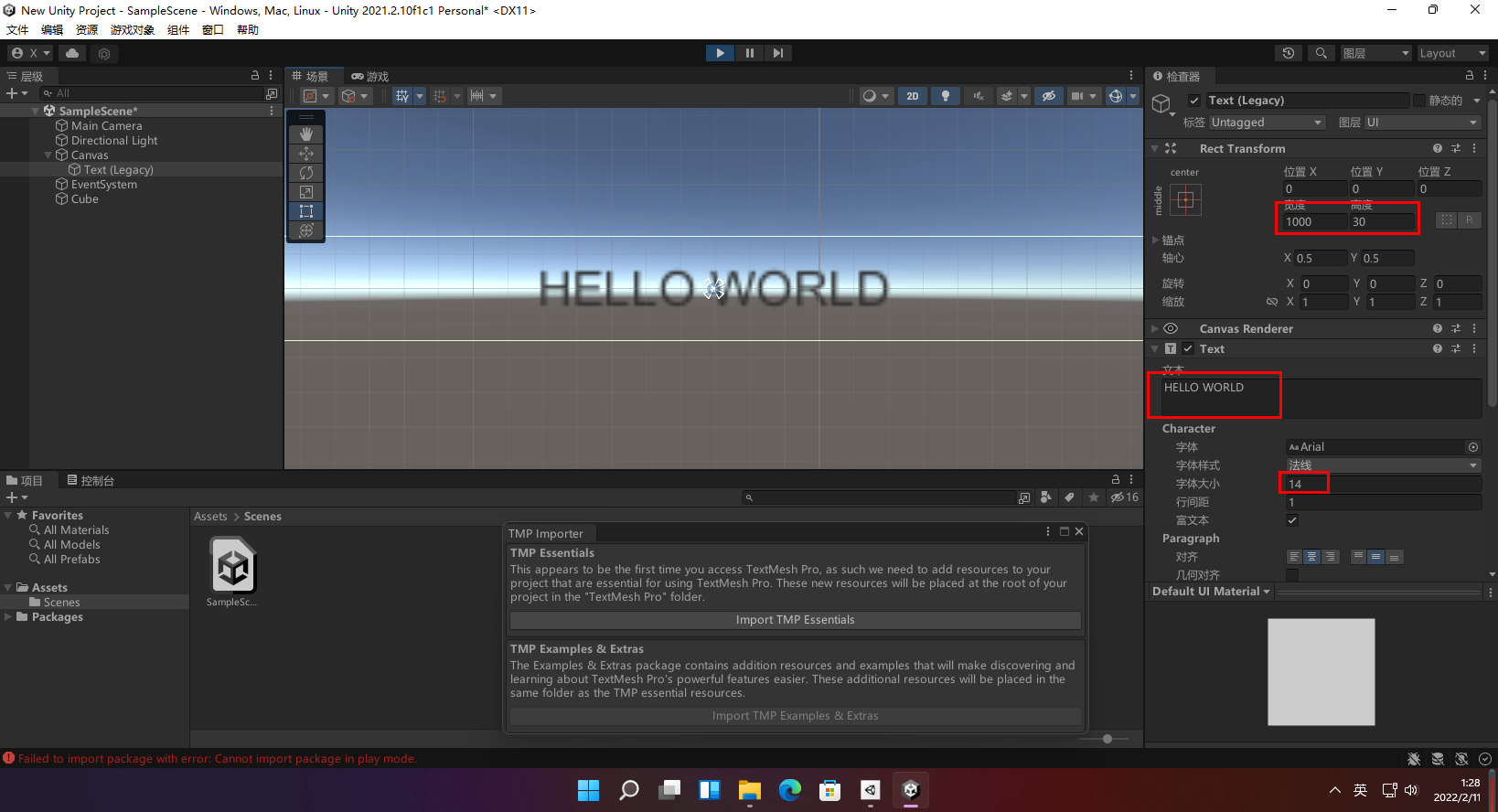Expand the Canvas Renderer component
Viewport: 1498px width, 812px height.
[x=1154, y=328]
